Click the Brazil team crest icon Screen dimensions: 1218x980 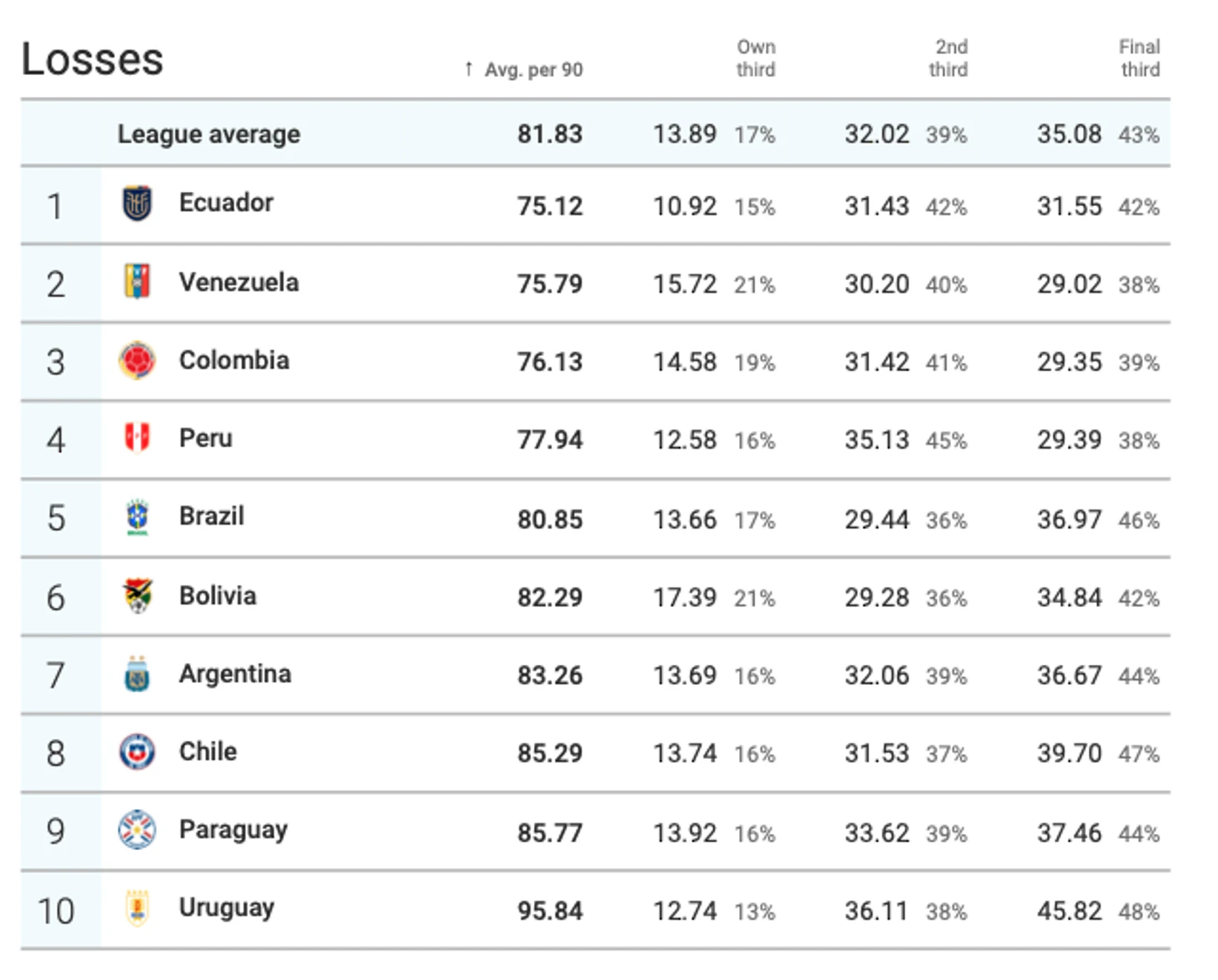pyautogui.click(x=137, y=516)
